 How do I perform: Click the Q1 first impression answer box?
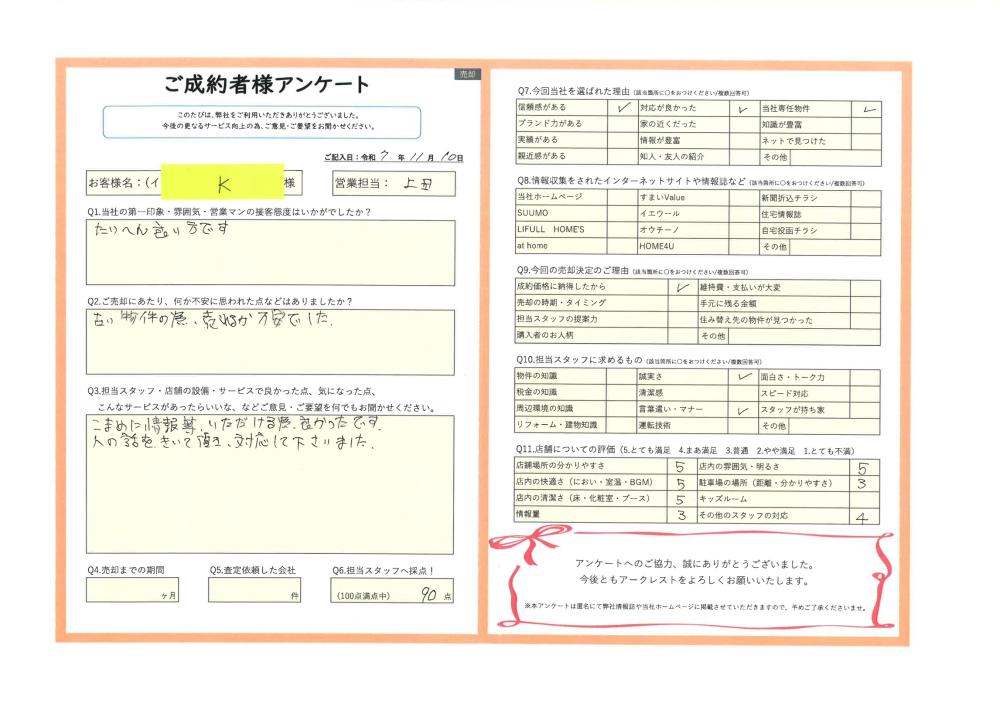(x=269, y=253)
